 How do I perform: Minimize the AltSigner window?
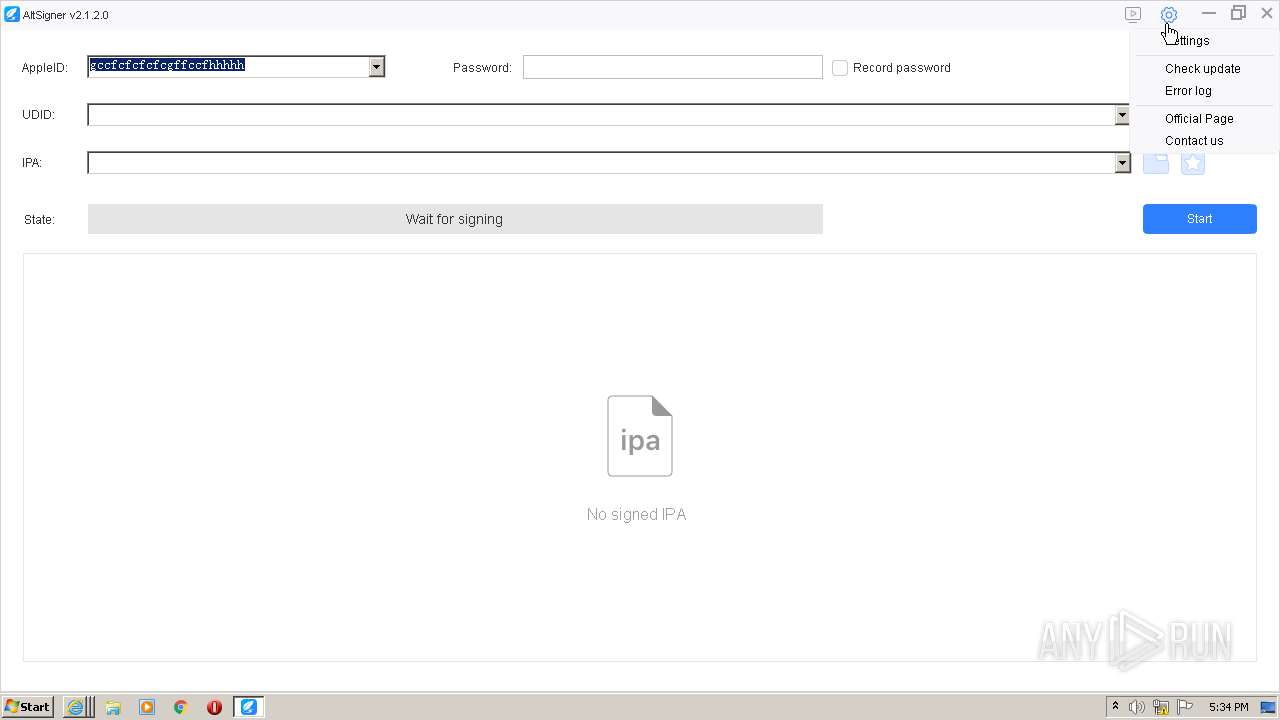click(x=1208, y=14)
